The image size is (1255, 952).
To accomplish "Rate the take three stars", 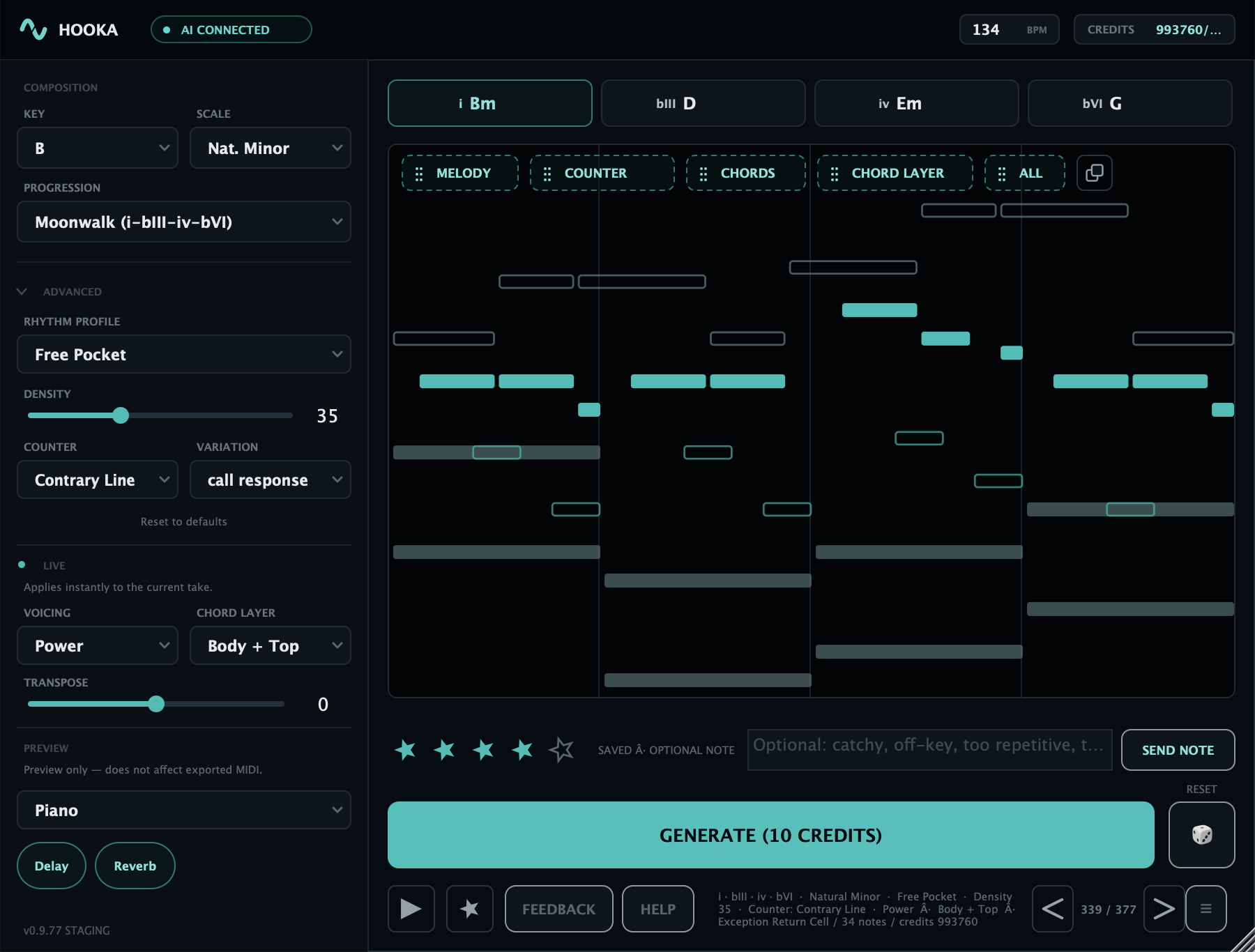I will (483, 750).
